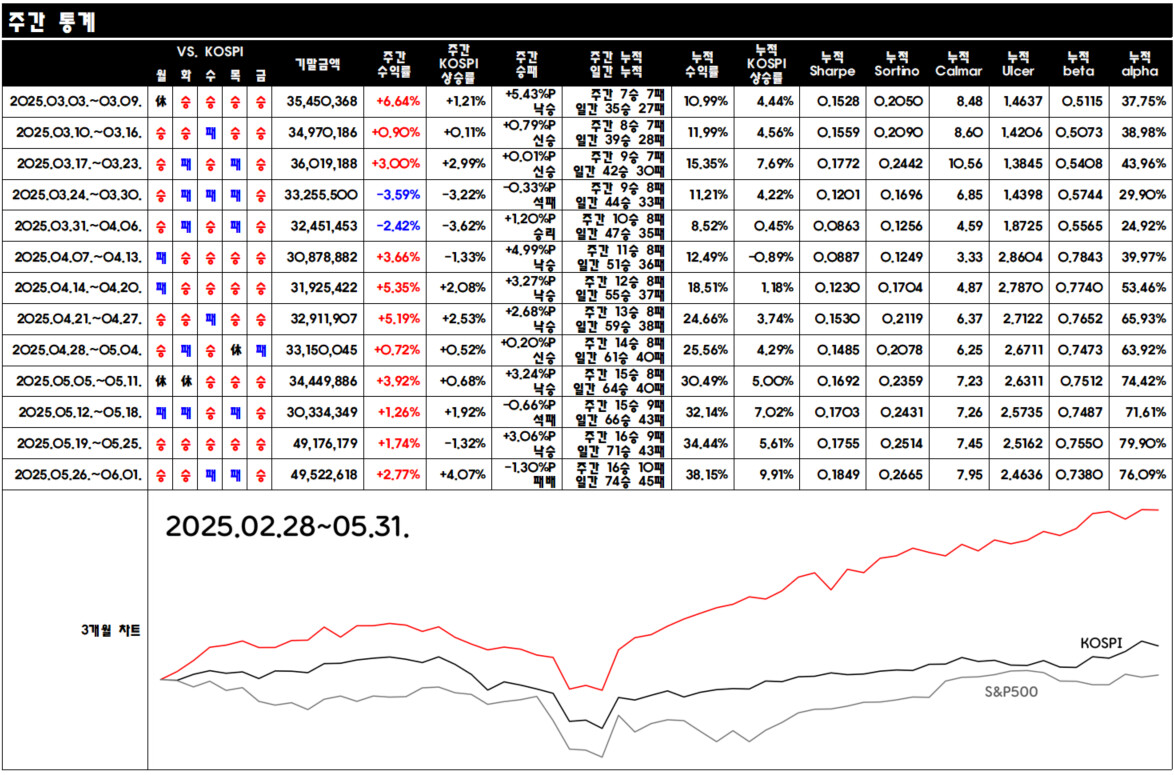The image size is (1174, 775).
Task: Click the 2025.05.05.~05.11. week label
Action: (x=75, y=381)
